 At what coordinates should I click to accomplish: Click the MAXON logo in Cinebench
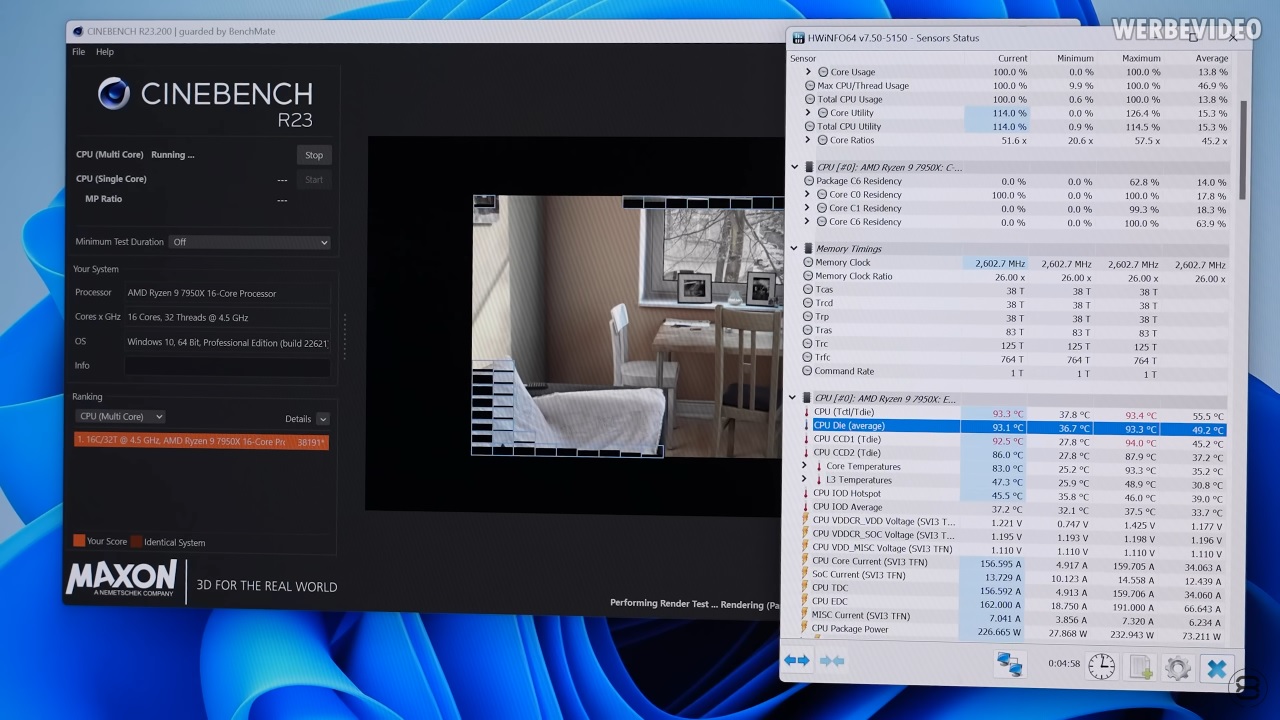(x=121, y=580)
